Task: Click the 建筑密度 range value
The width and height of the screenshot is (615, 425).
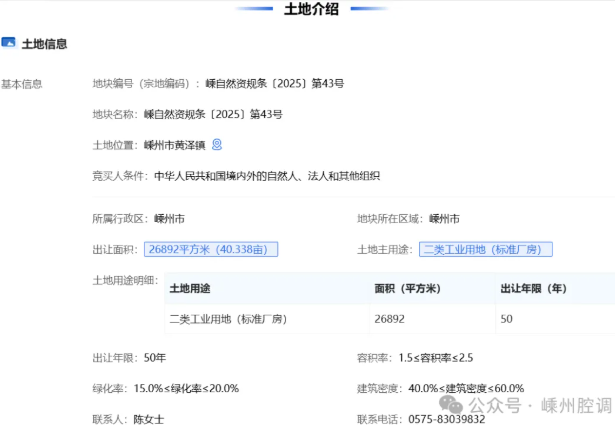Action: pyautogui.click(x=467, y=388)
